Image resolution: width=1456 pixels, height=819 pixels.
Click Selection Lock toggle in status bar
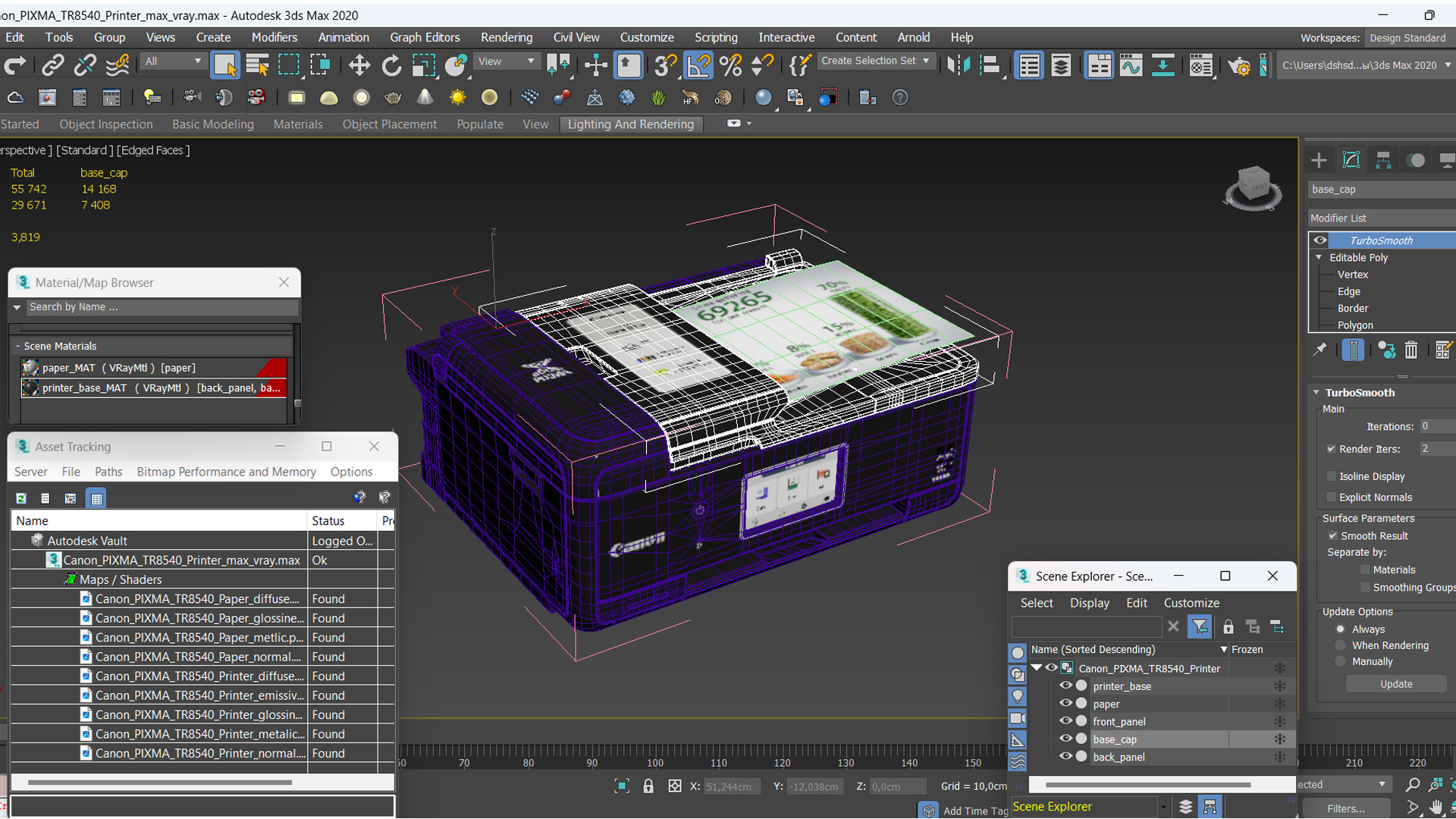pos(648,786)
